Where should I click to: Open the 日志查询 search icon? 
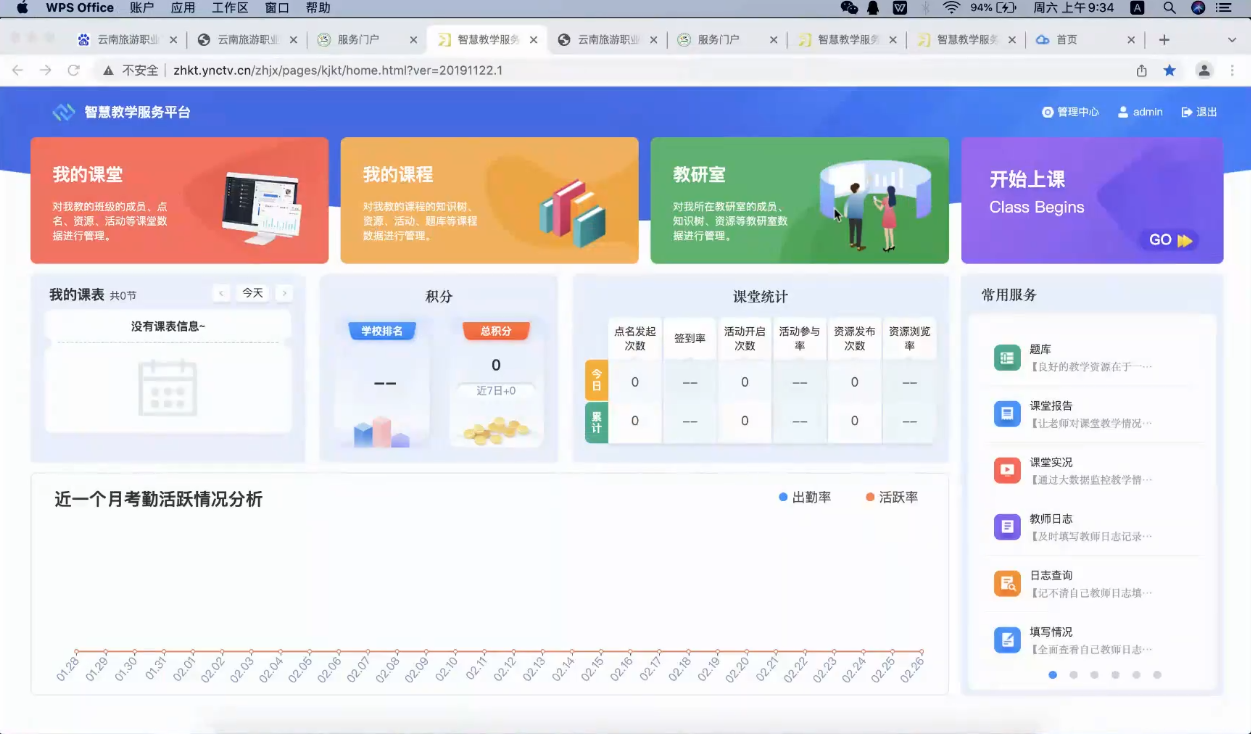coord(1007,583)
